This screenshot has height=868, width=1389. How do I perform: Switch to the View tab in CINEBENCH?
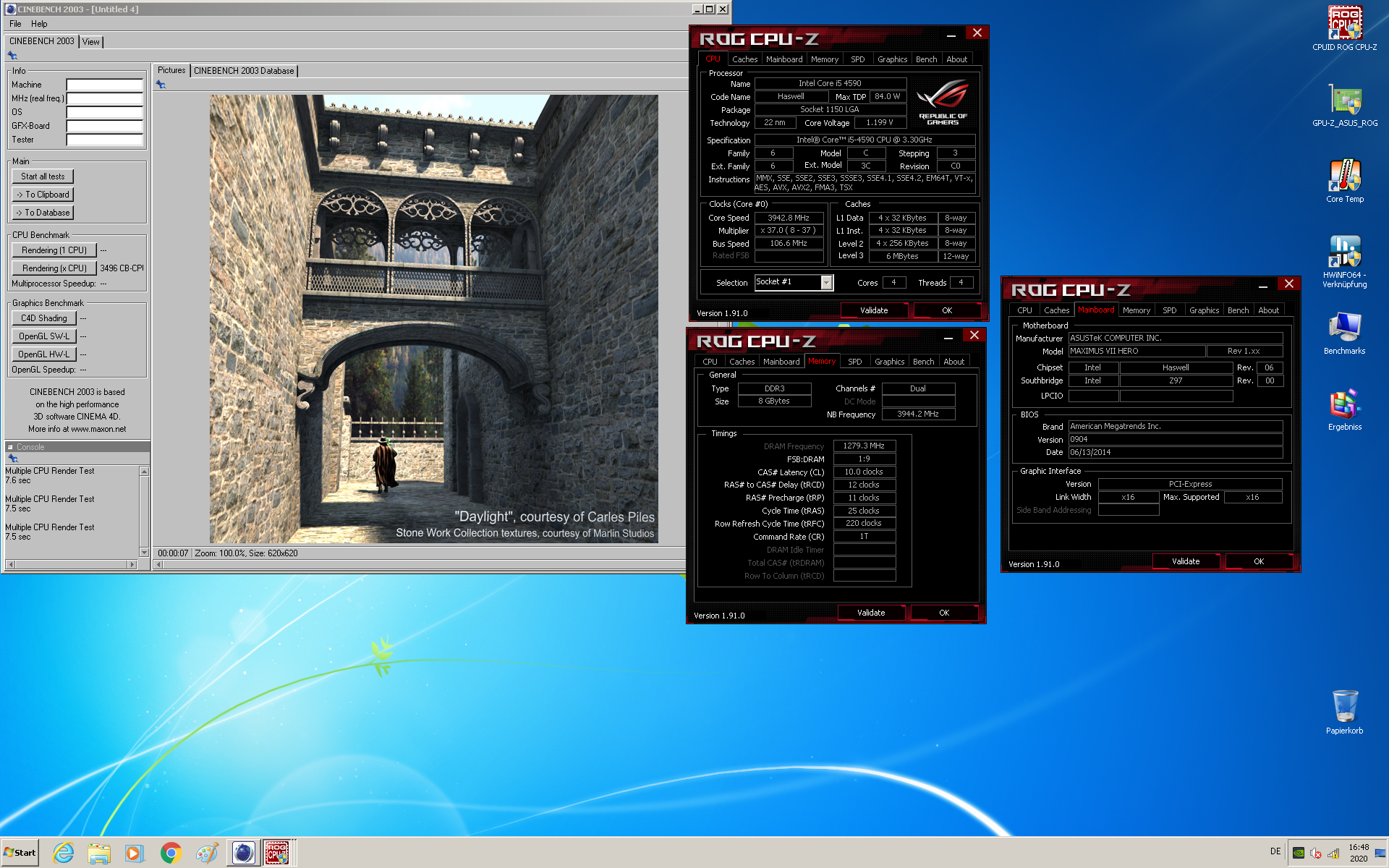[x=90, y=42]
